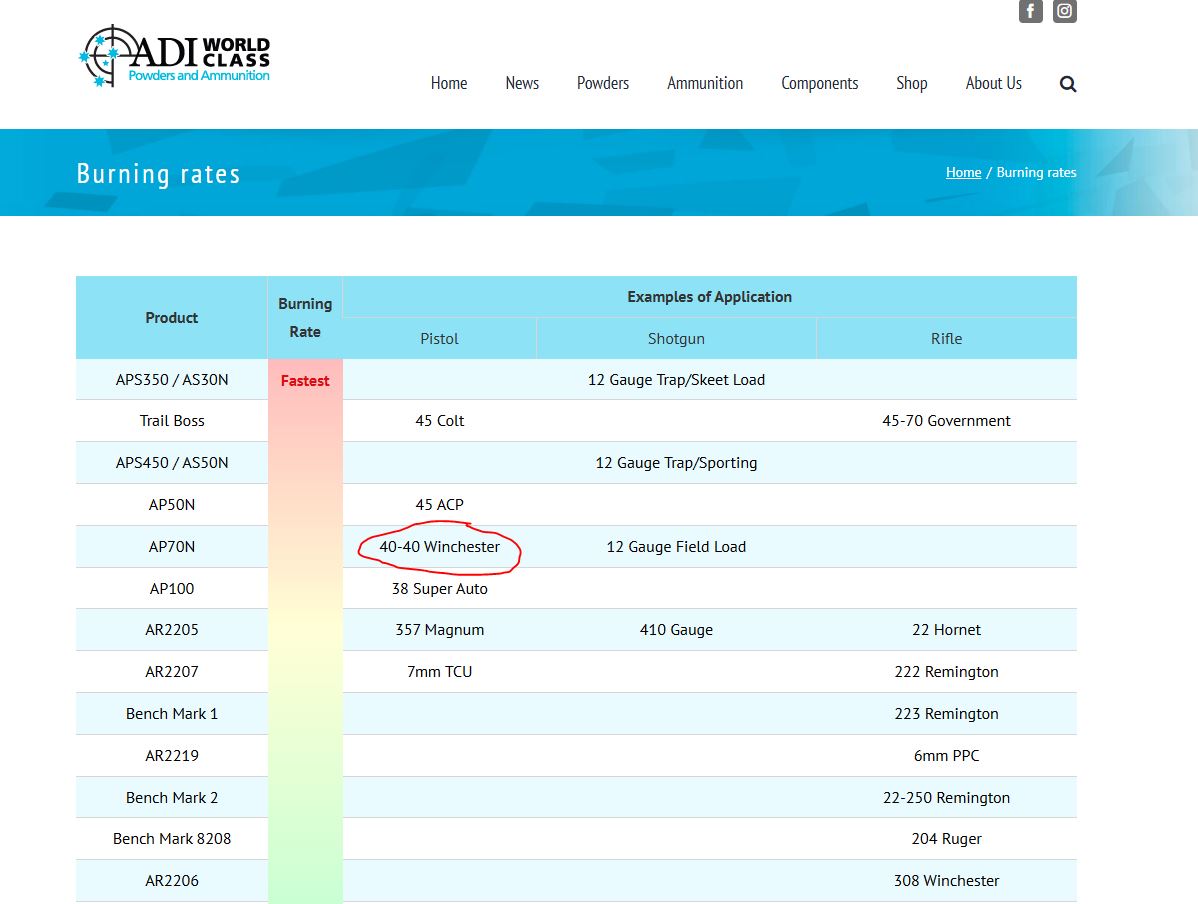This screenshot has height=904, width=1198.
Task: Click the '222 Remington' rifle cell
Action: point(946,672)
